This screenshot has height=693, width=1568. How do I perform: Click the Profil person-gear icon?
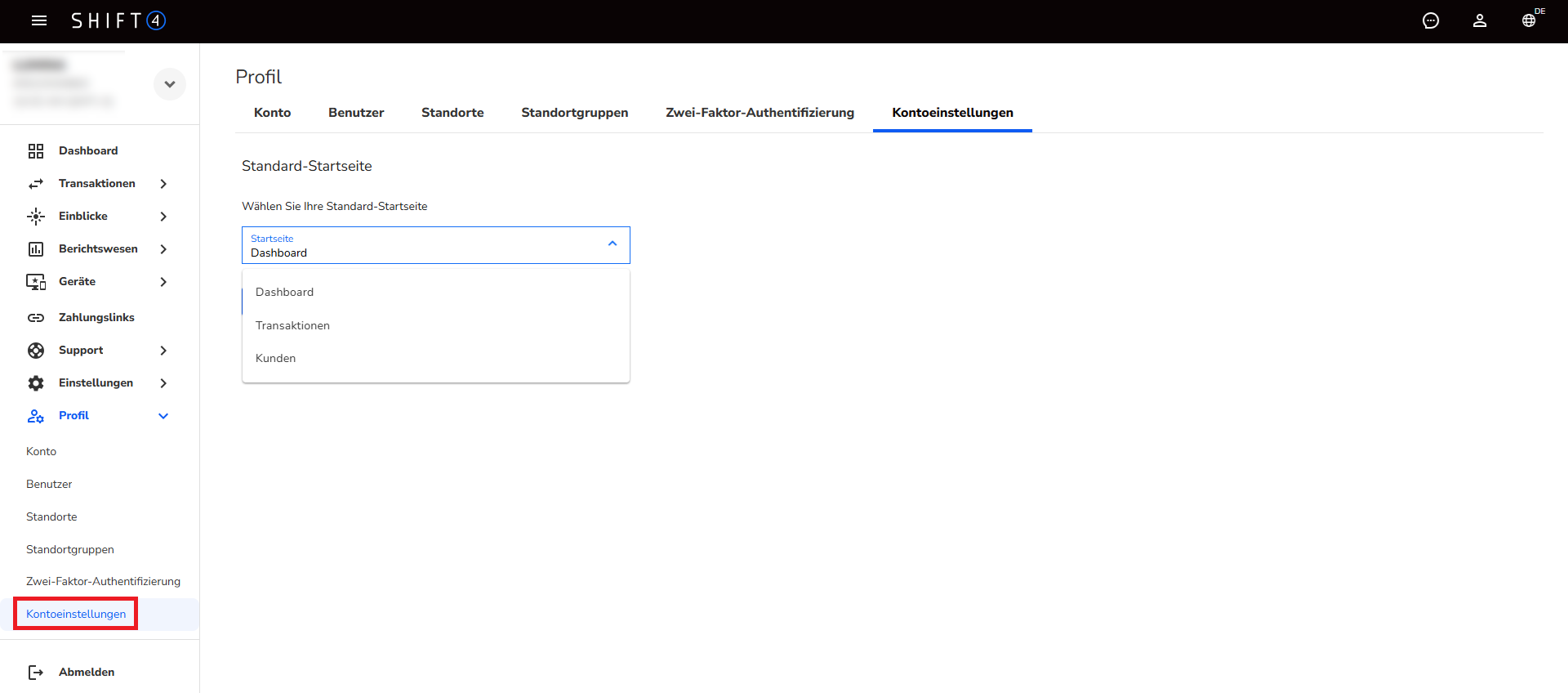[36, 416]
